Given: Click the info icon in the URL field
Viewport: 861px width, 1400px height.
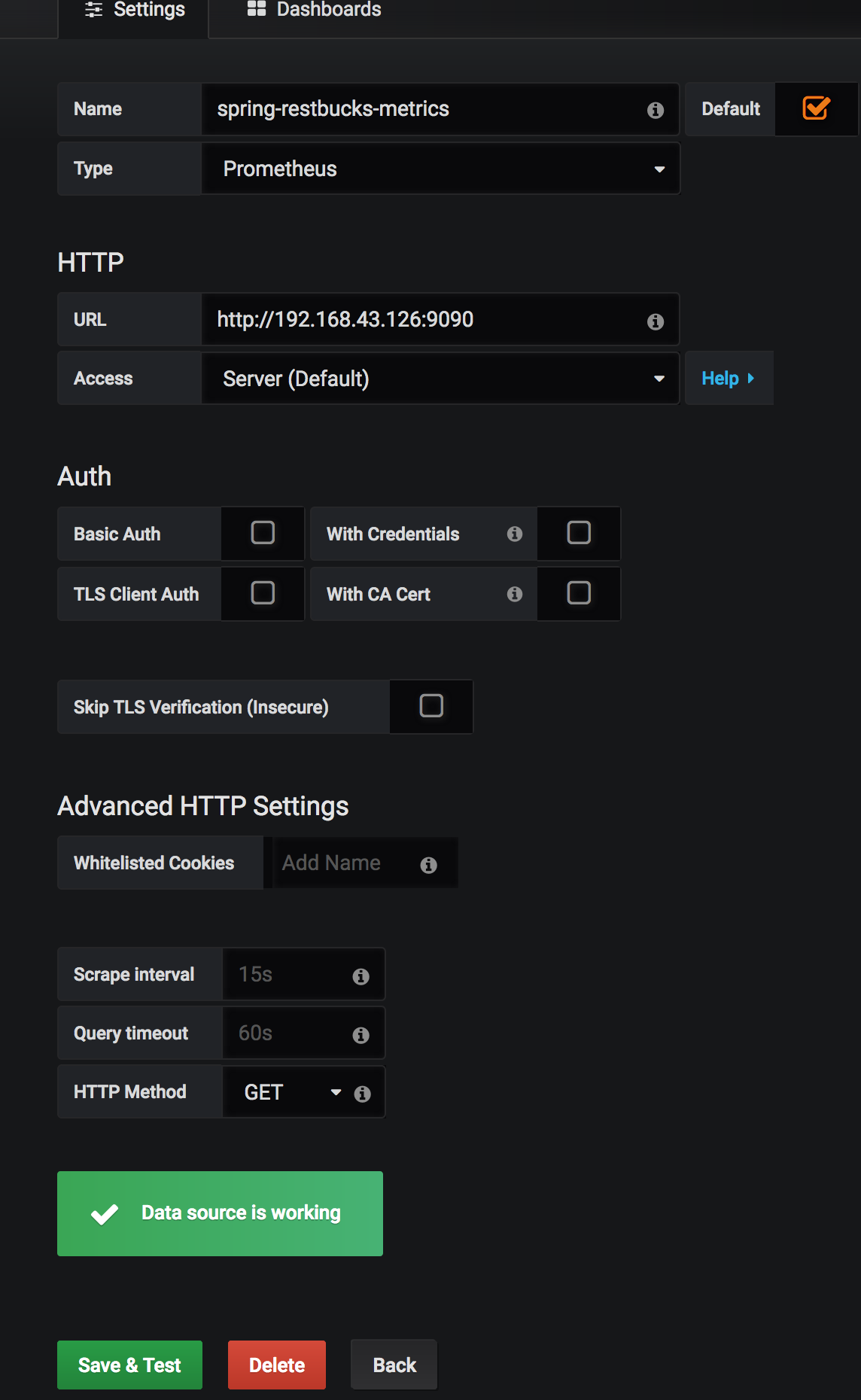Looking at the screenshot, I should pos(656,321).
